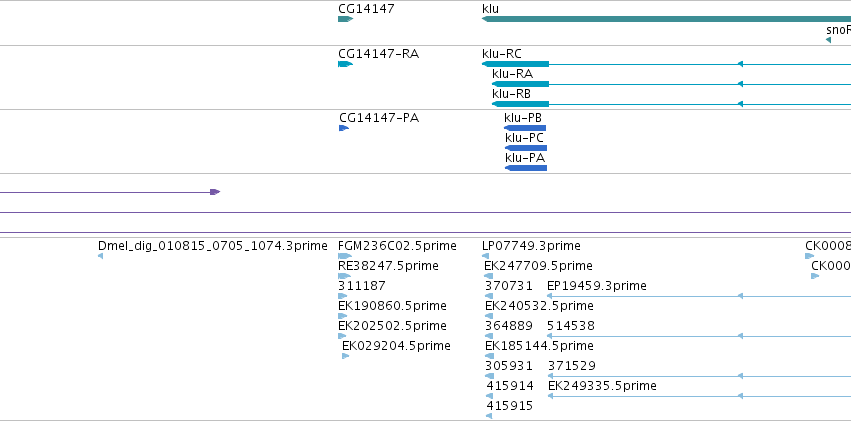
Task: Click the EK249335.5prime label
Action: (x=602, y=386)
